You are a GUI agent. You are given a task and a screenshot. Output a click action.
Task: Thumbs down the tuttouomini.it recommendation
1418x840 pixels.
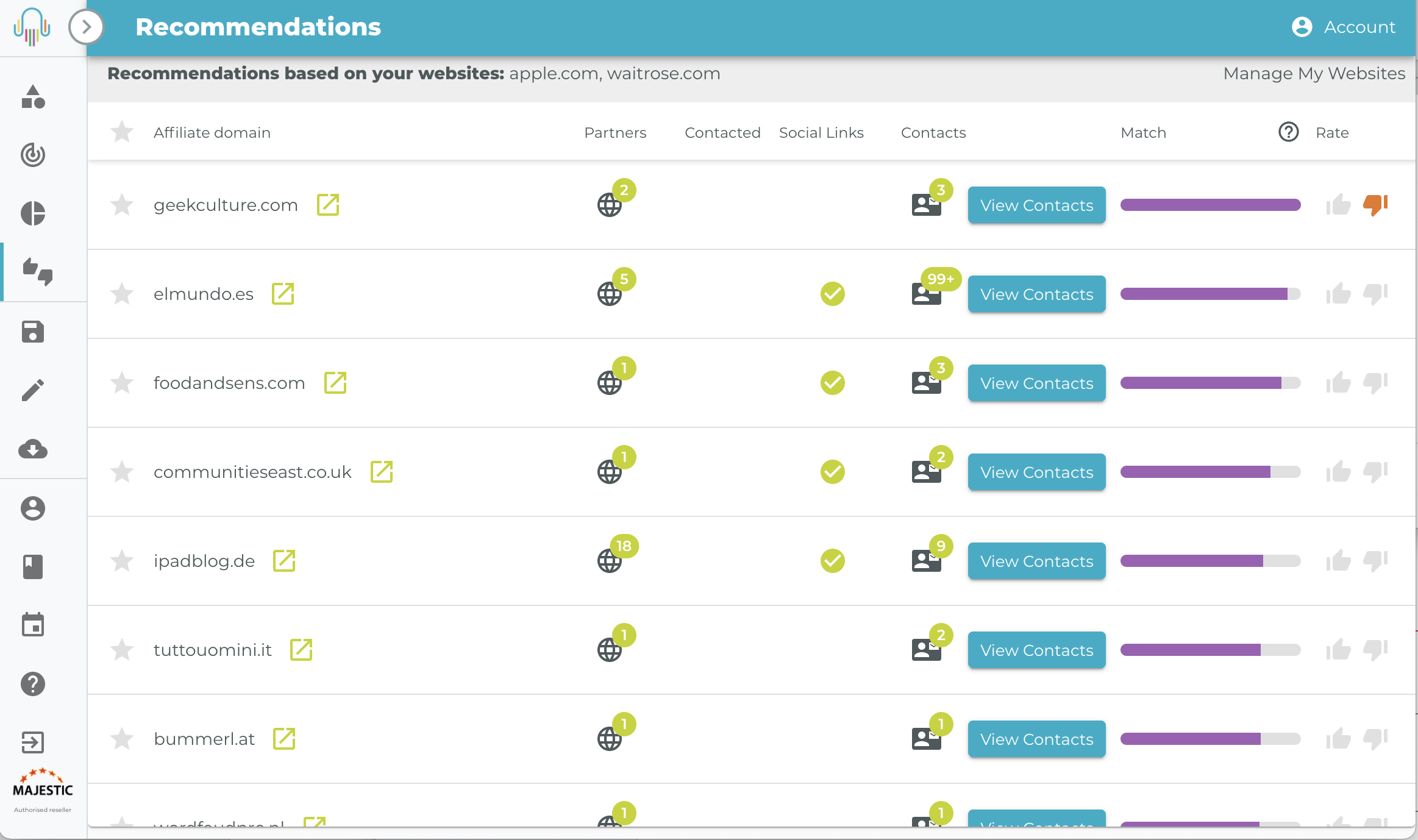pos(1375,650)
